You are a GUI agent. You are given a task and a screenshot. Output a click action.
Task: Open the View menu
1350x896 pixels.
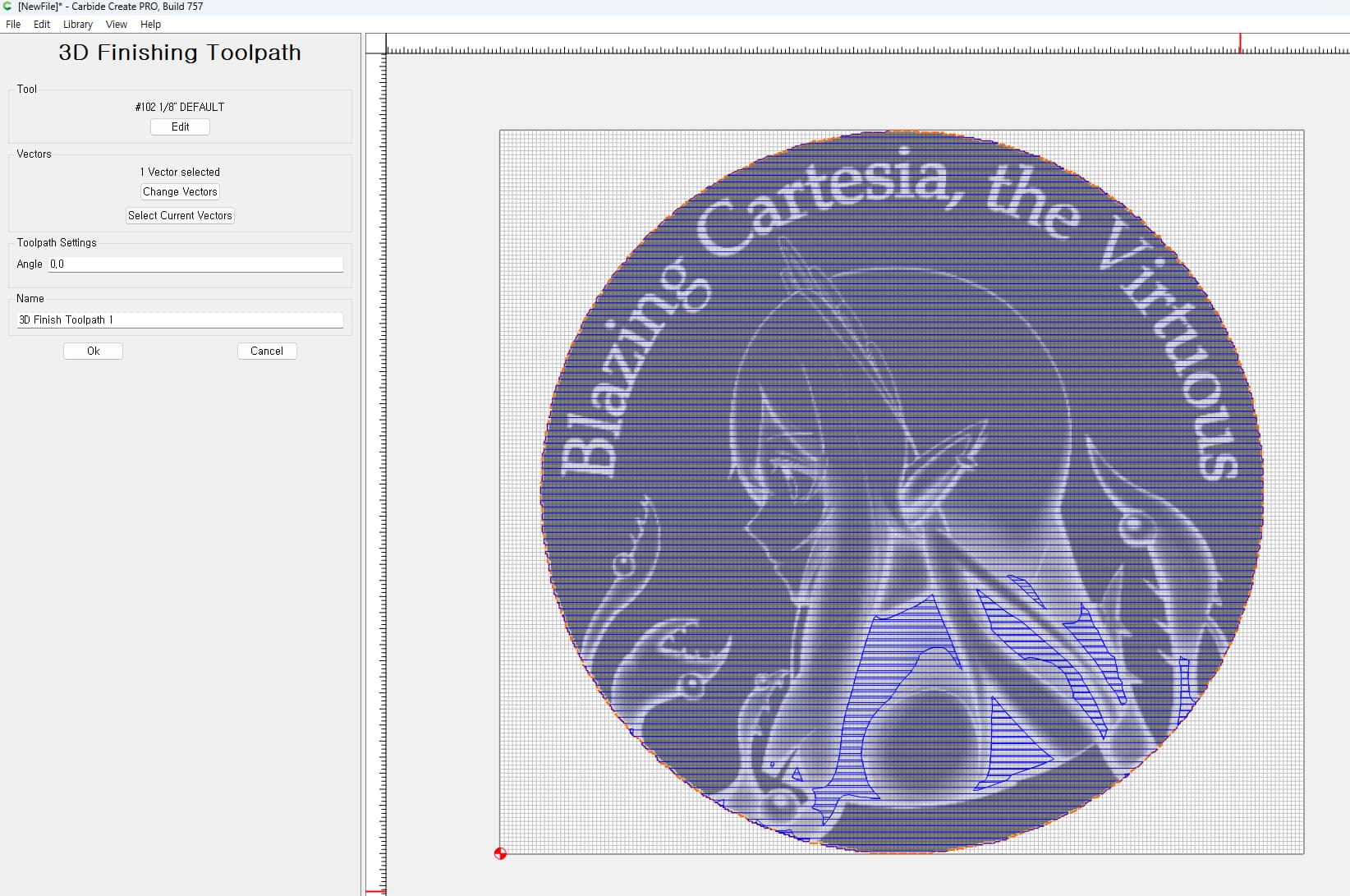click(x=116, y=25)
